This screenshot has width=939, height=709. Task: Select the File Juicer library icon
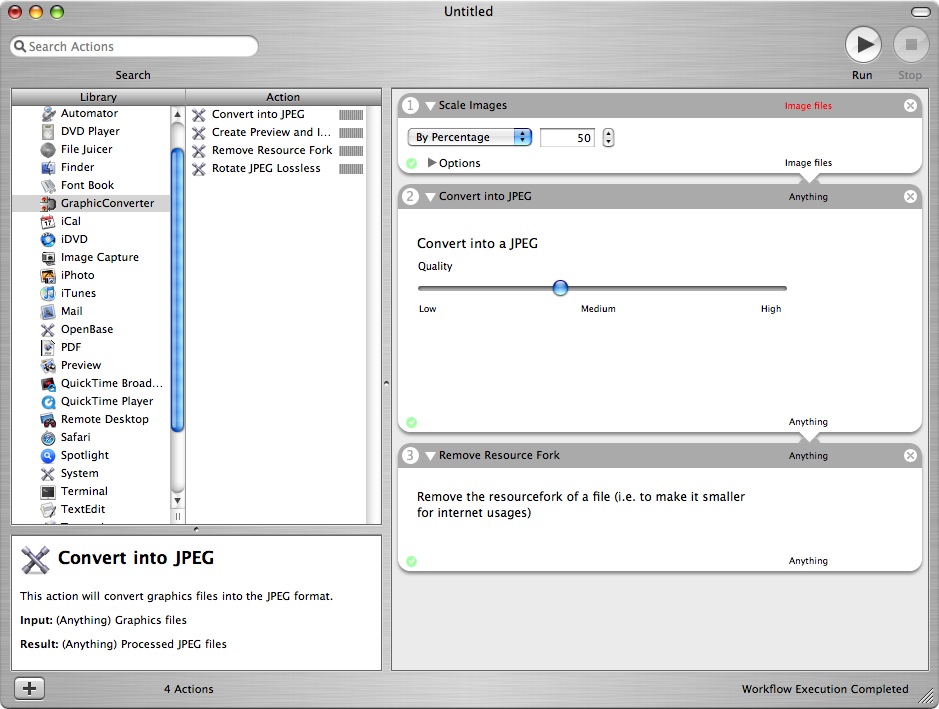[x=48, y=149]
